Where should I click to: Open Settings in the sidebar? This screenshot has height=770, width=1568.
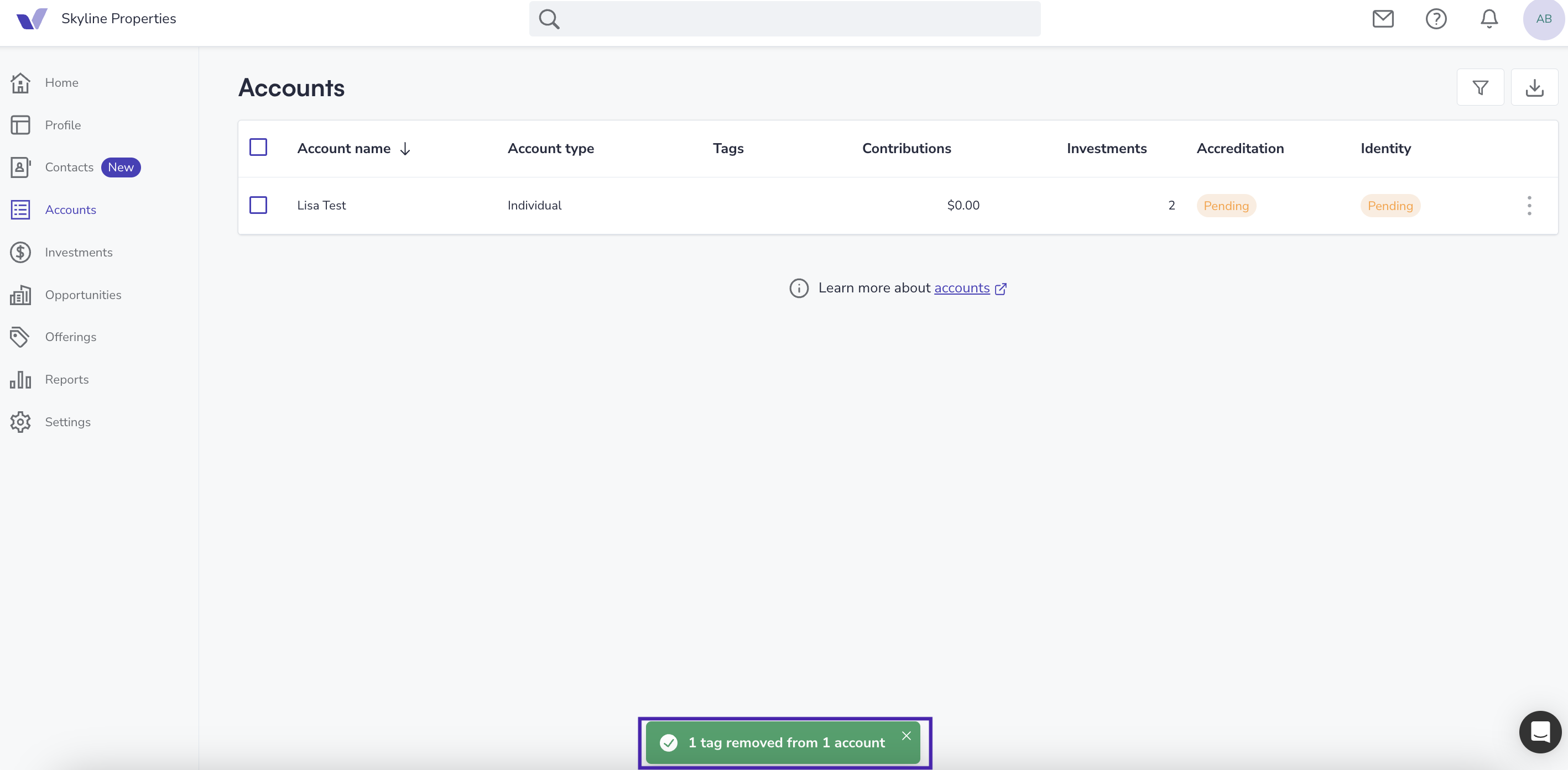click(x=67, y=422)
